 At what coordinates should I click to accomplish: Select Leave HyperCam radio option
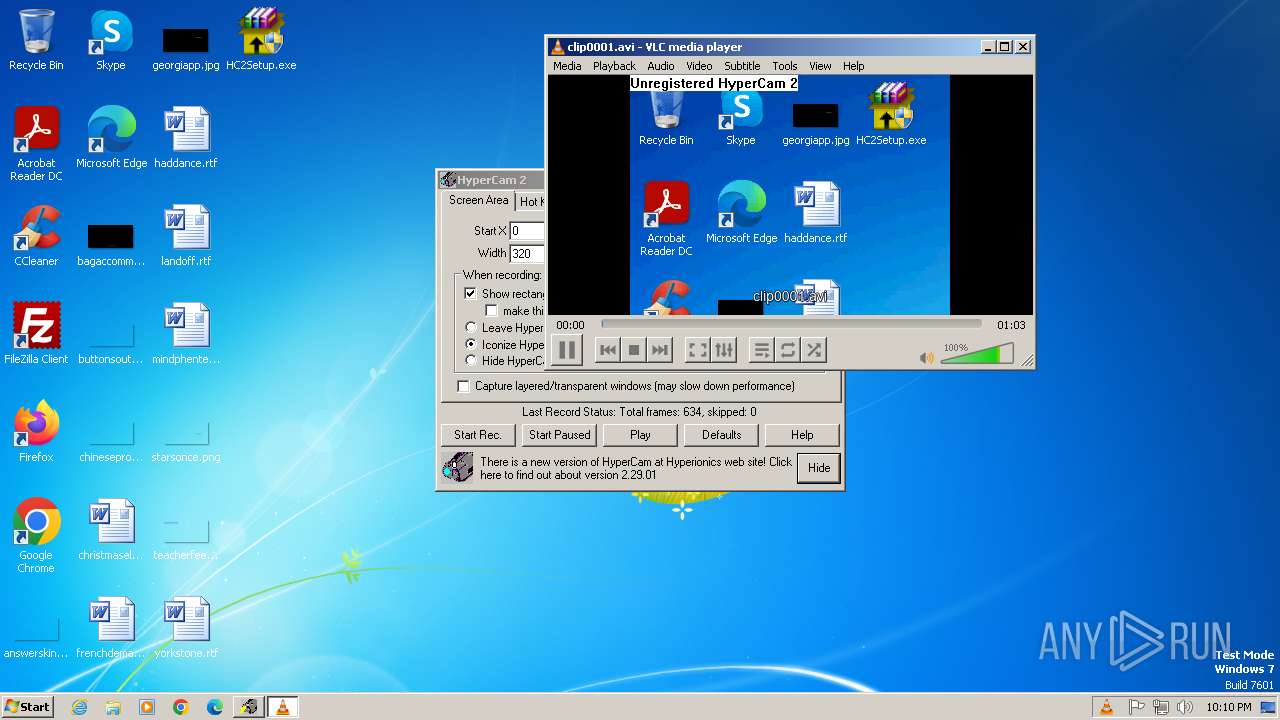coord(471,328)
